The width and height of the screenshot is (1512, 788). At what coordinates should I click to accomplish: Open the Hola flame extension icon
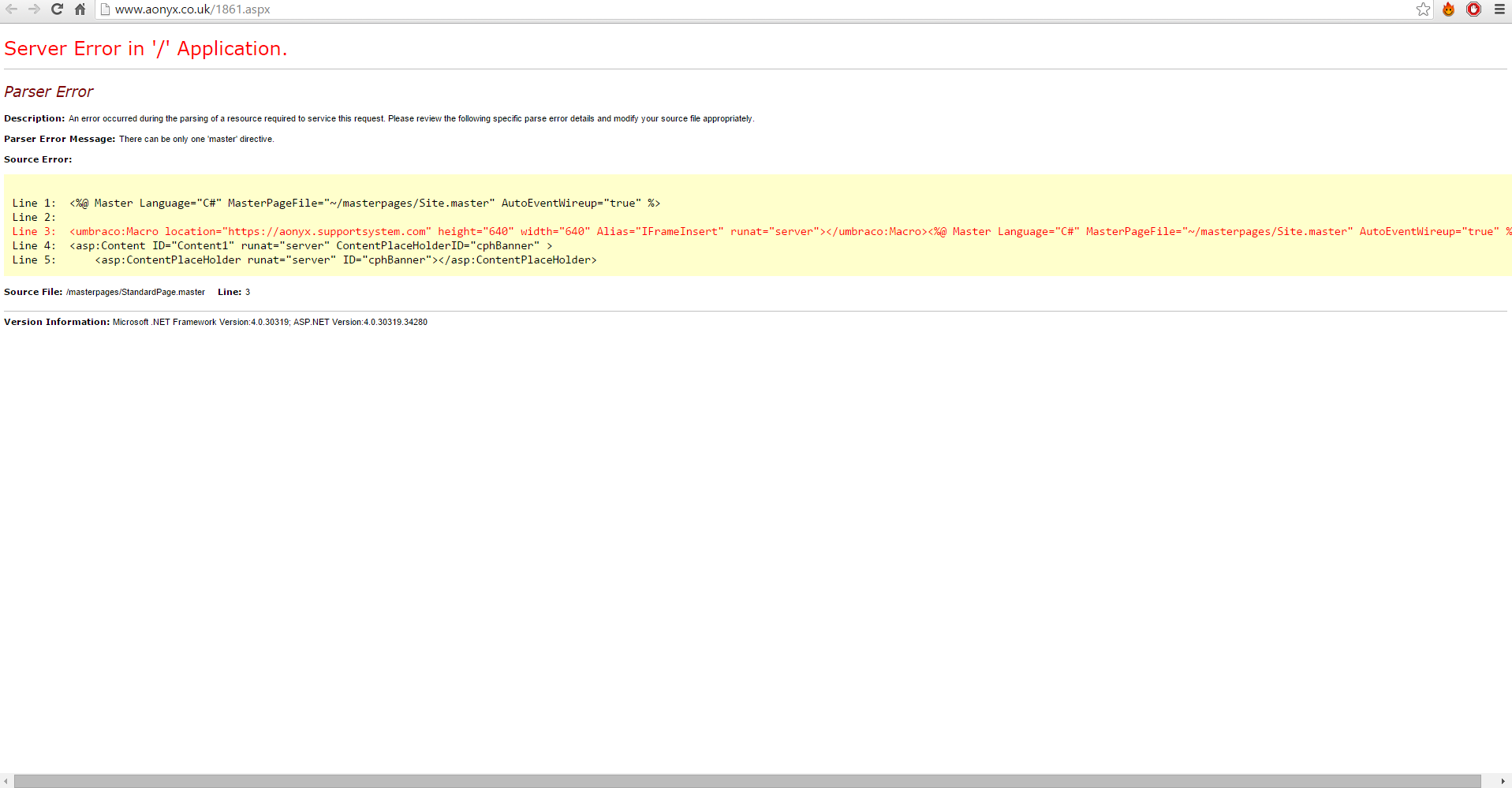[1448, 9]
